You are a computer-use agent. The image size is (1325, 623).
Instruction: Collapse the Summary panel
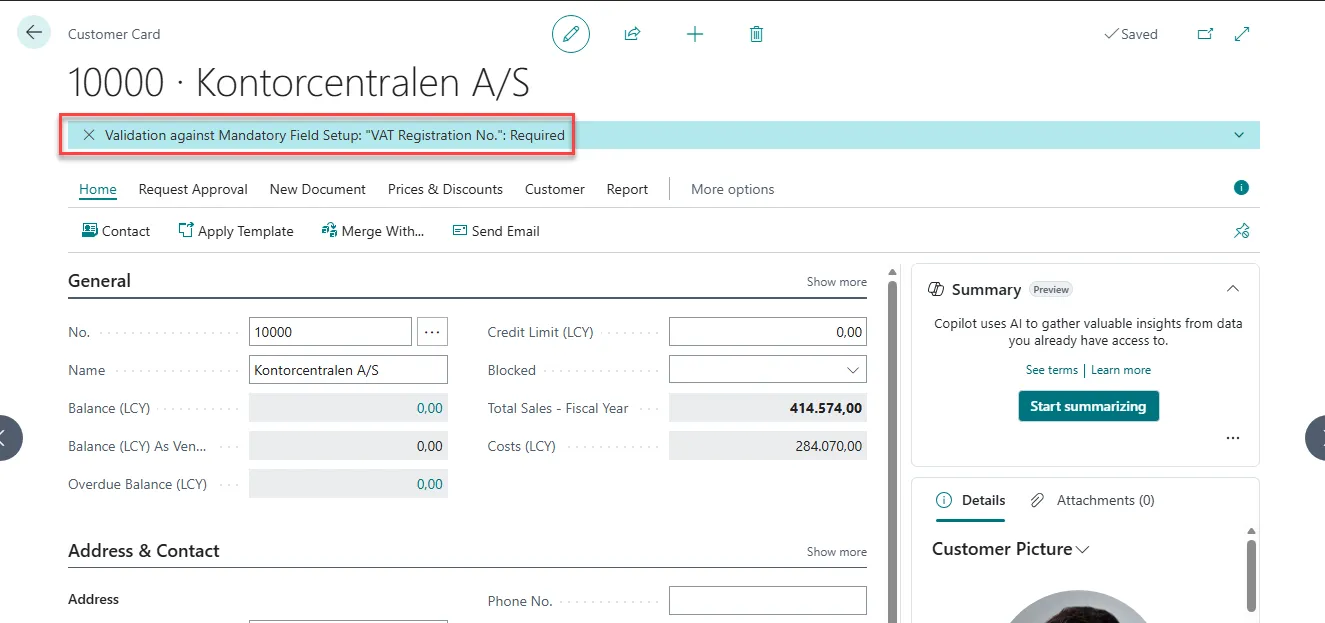(1233, 289)
